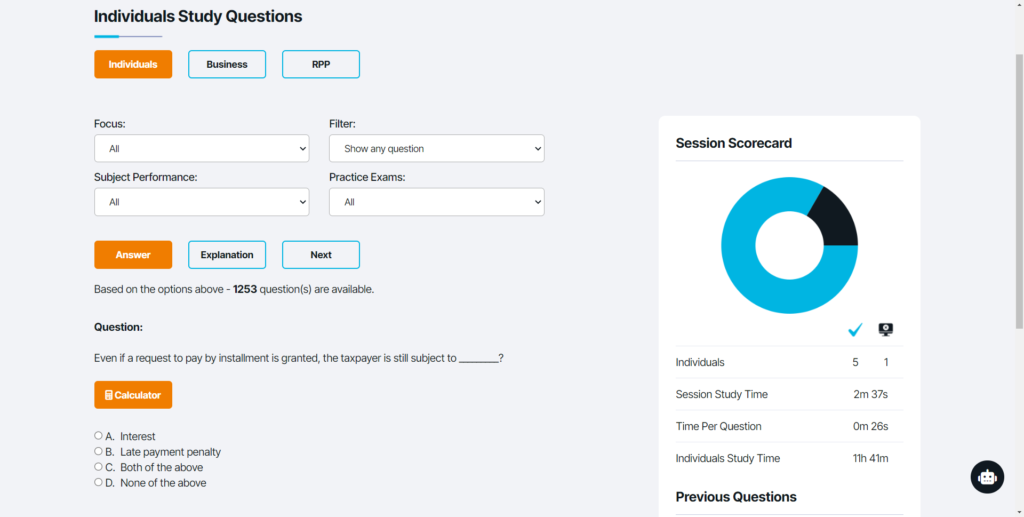Switch to the Business tab
The height and width of the screenshot is (517, 1024).
(227, 64)
